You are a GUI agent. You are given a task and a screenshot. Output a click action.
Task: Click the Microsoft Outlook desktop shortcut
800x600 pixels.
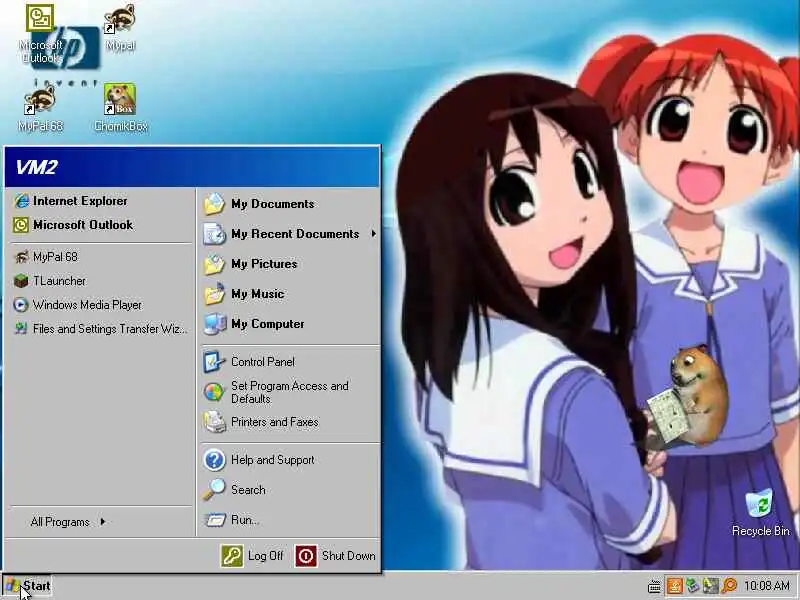(40, 34)
